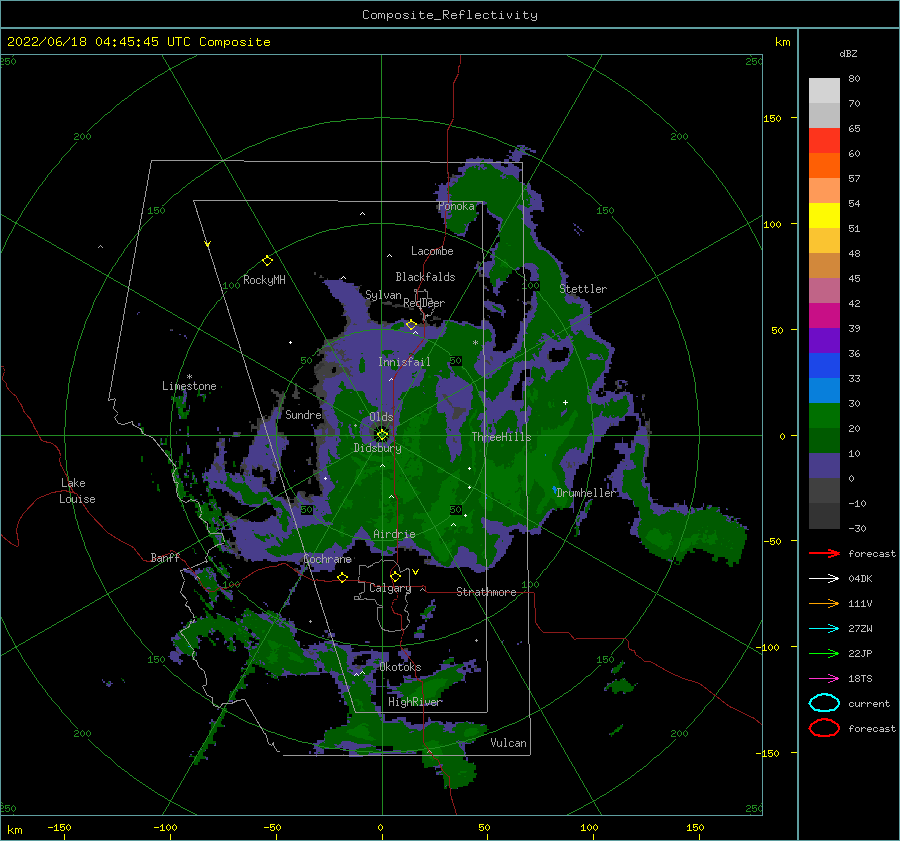Click the Cochrane city label
Image resolution: width=900 pixels, height=841 pixels.
[x=327, y=559]
